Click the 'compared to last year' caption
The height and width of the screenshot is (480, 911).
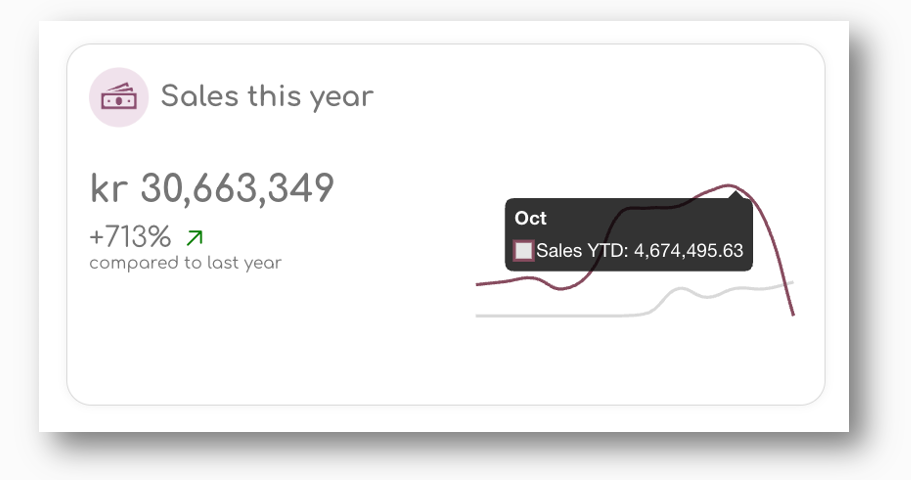click(185, 263)
